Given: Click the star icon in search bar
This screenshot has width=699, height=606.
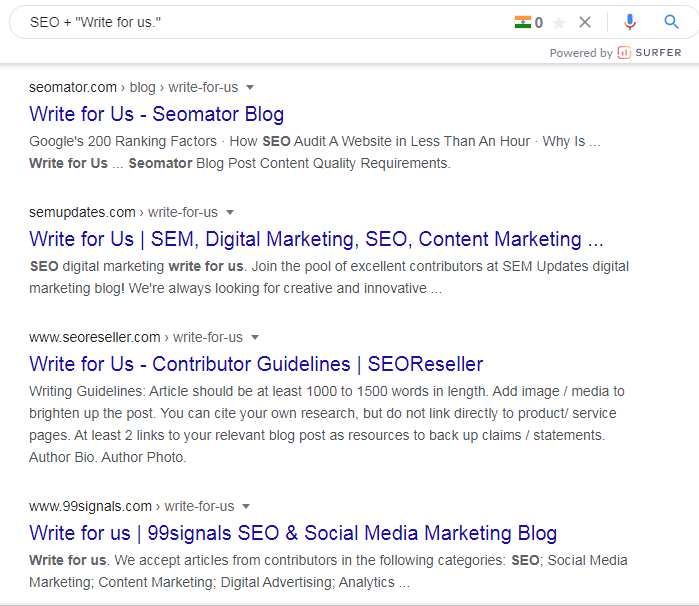Looking at the screenshot, I should pos(559,22).
